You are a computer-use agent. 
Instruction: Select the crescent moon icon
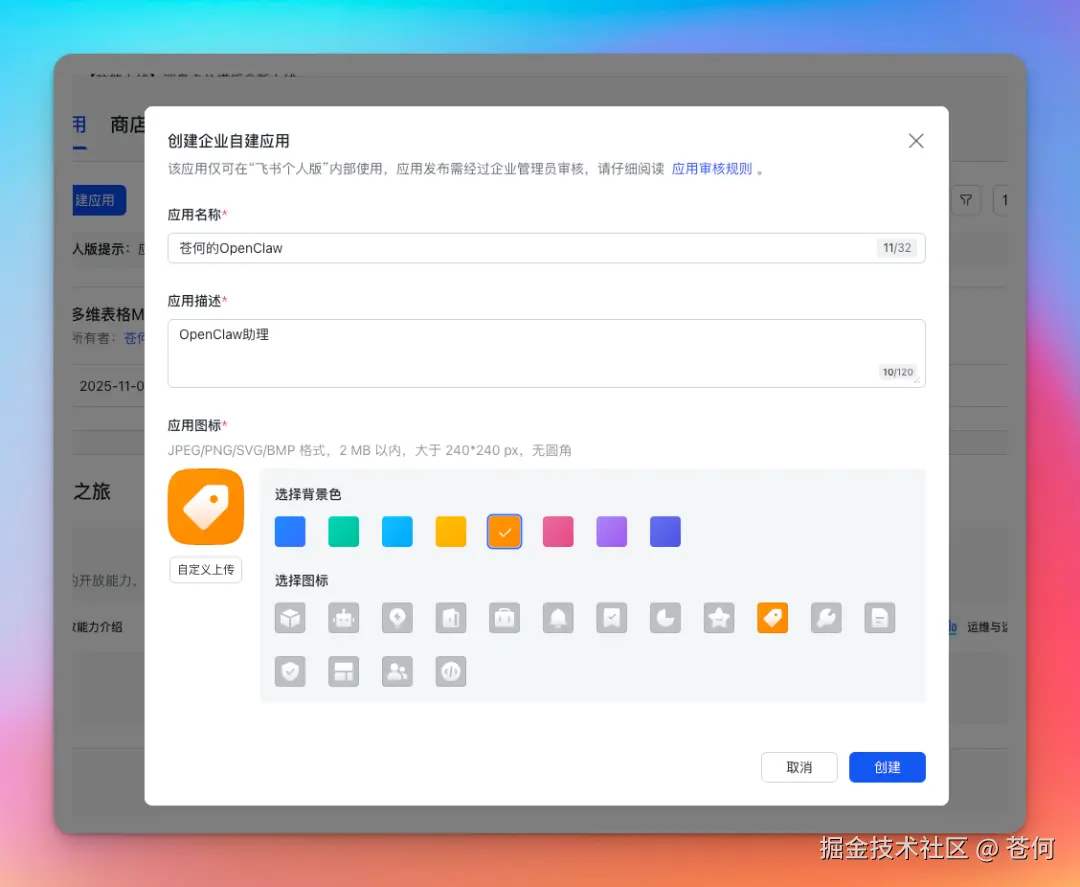click(x=665, y=618)
